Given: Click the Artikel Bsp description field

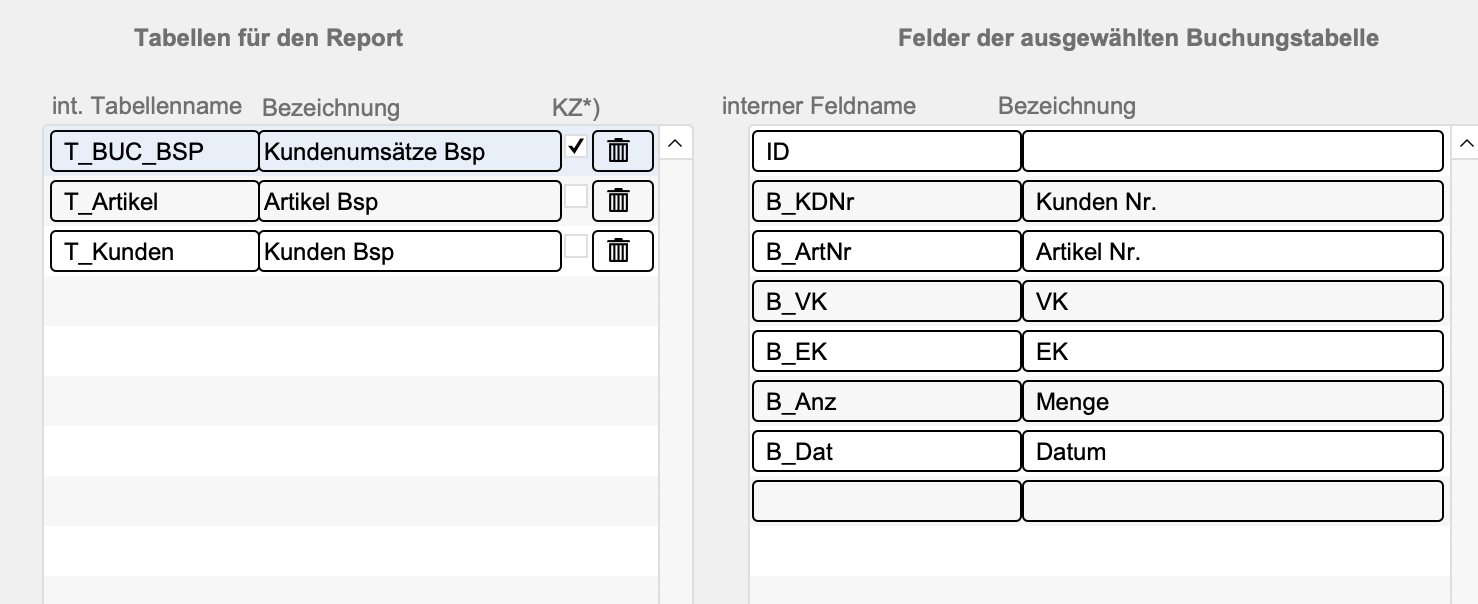Looking at the screenshot, I should coord(410,201).
